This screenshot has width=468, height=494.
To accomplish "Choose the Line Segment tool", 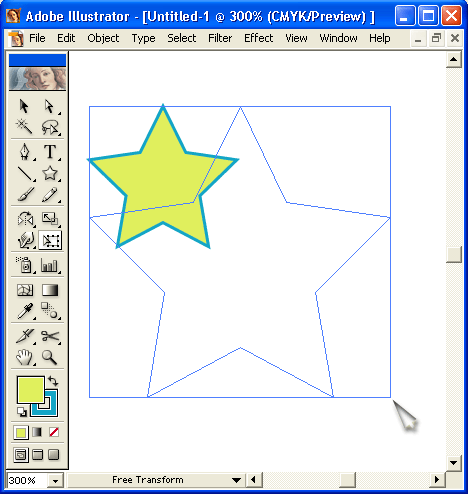I will [x=25, y=173].
